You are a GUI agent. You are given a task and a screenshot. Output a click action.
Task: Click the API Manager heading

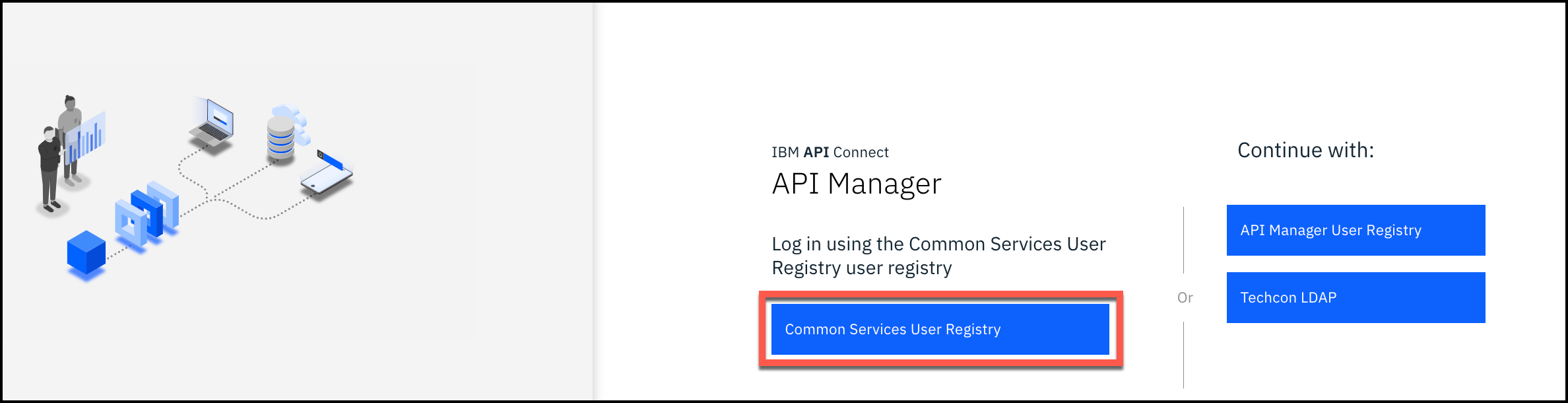[x=856, y=184]
